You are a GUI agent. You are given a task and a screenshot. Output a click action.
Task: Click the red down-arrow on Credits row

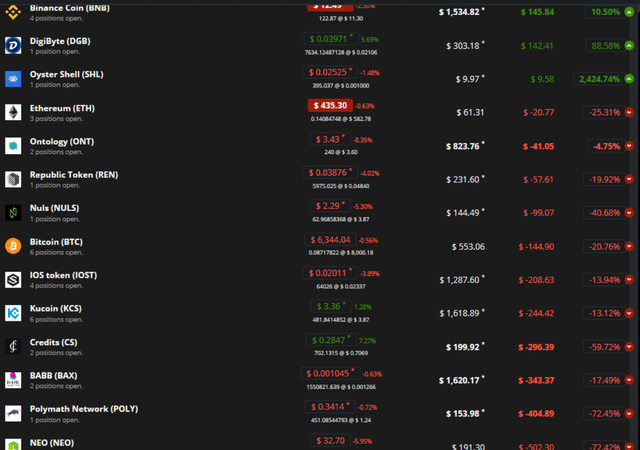[x=629, y=347]
